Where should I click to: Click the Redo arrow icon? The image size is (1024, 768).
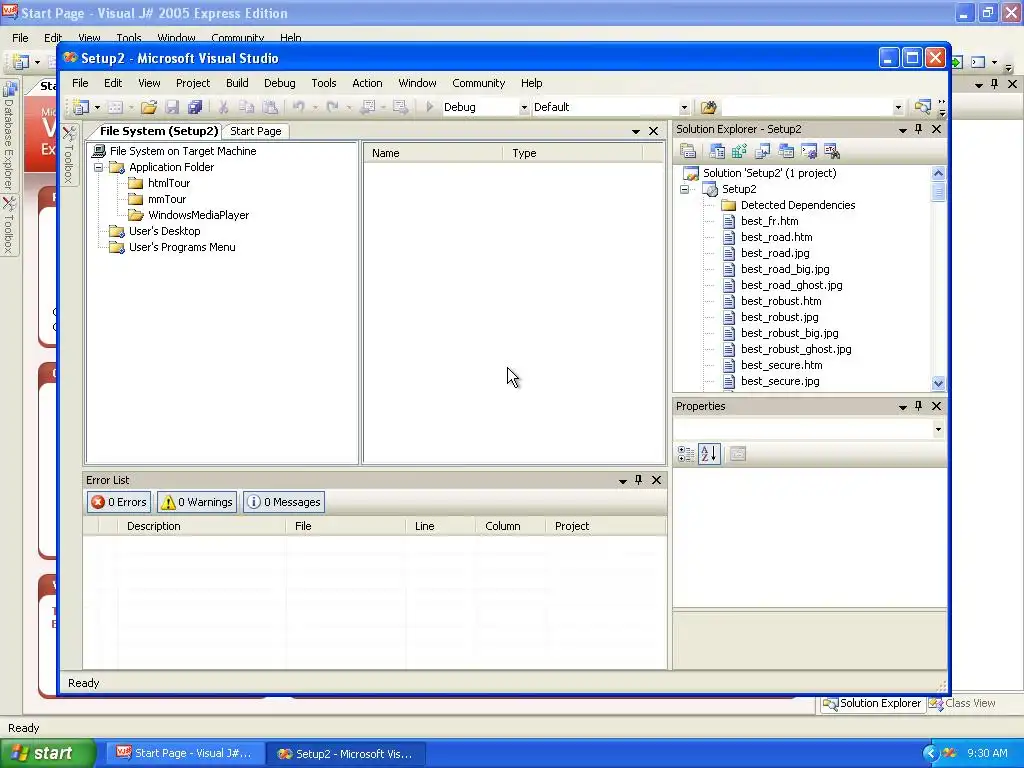tap(332, 107)
